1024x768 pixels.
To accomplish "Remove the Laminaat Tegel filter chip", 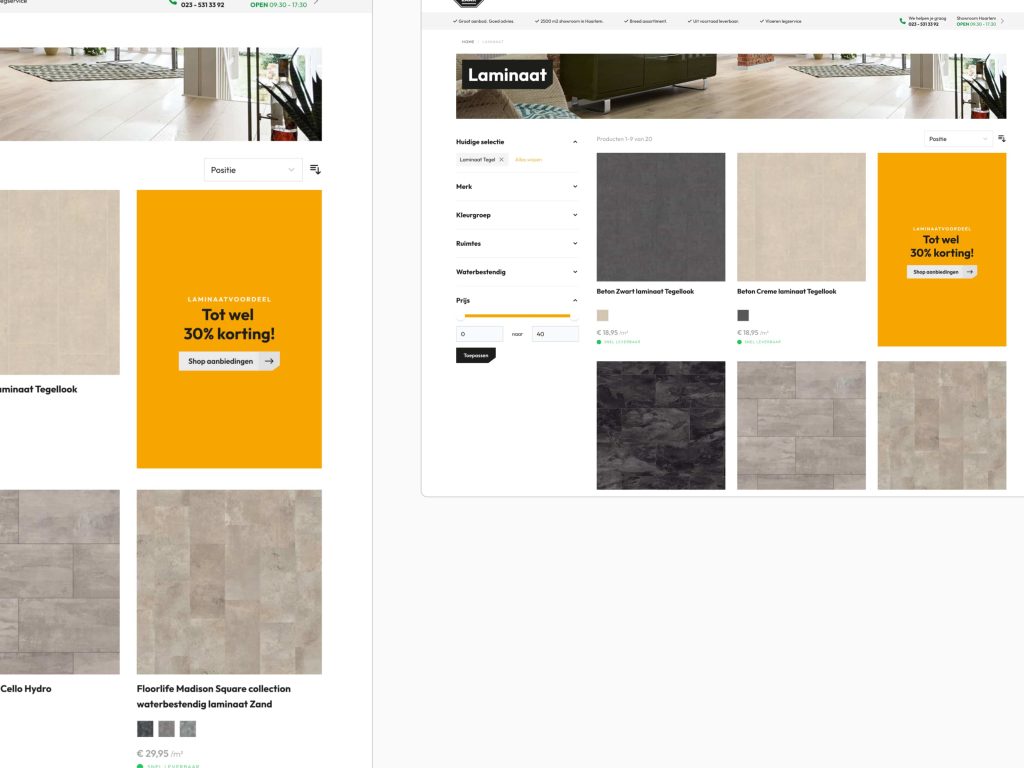I will [x=502, y=159].
